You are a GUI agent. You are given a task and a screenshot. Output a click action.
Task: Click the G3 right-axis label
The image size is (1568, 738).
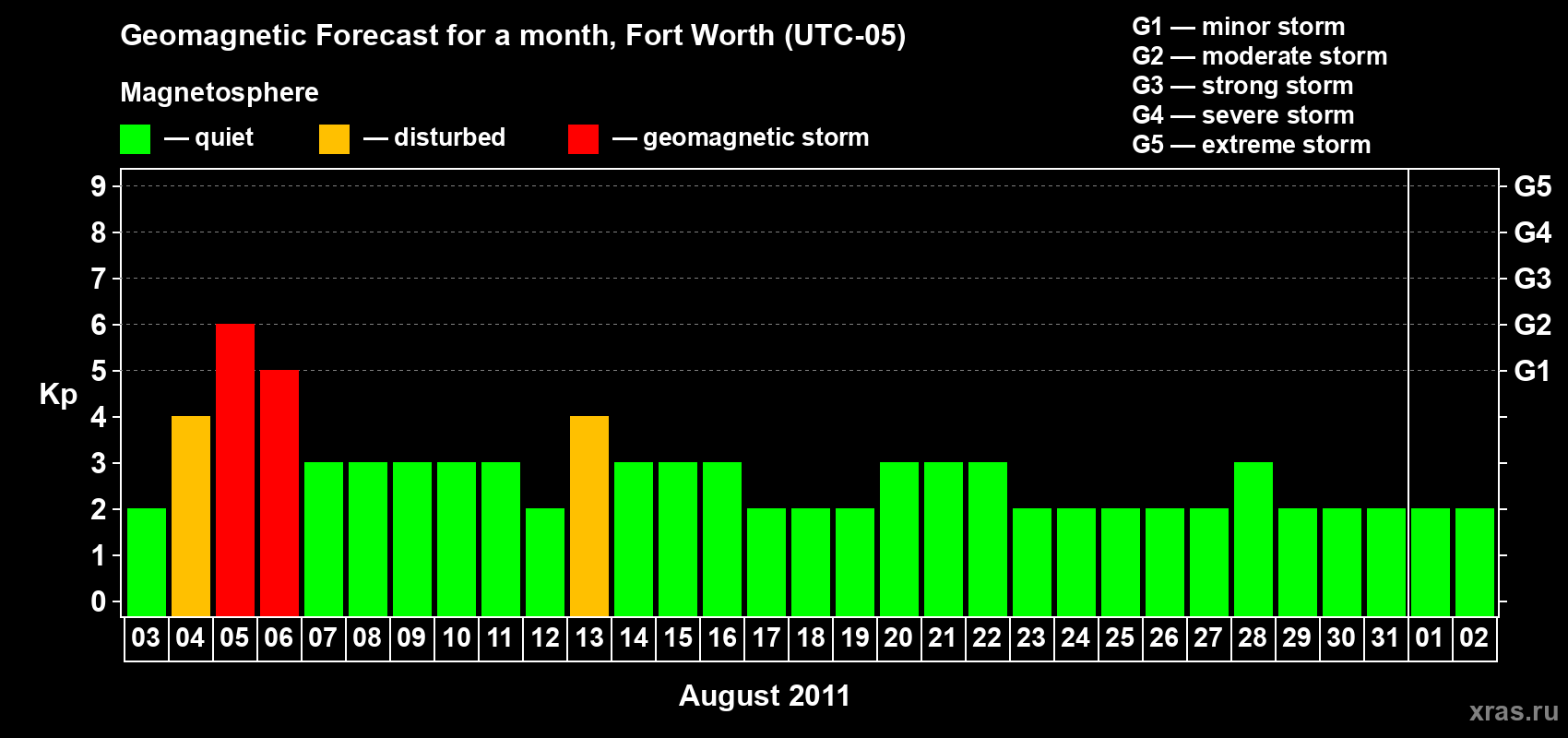[x=1532, y=279]
